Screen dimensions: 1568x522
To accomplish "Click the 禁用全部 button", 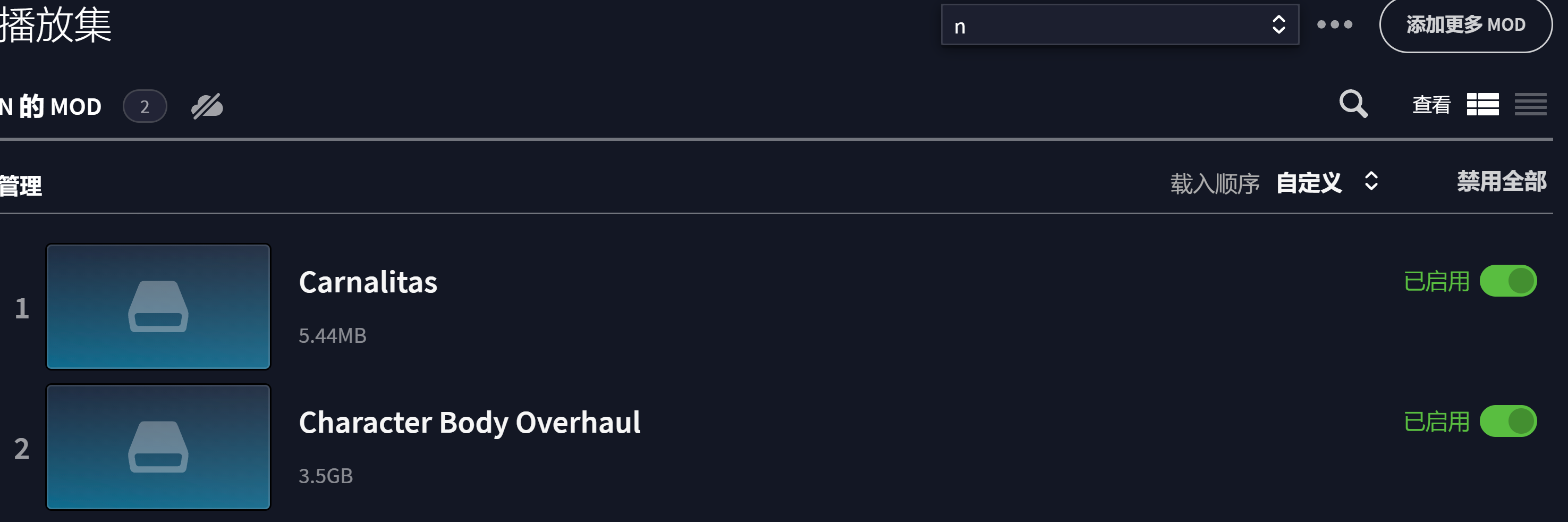I will [1501, 181].
